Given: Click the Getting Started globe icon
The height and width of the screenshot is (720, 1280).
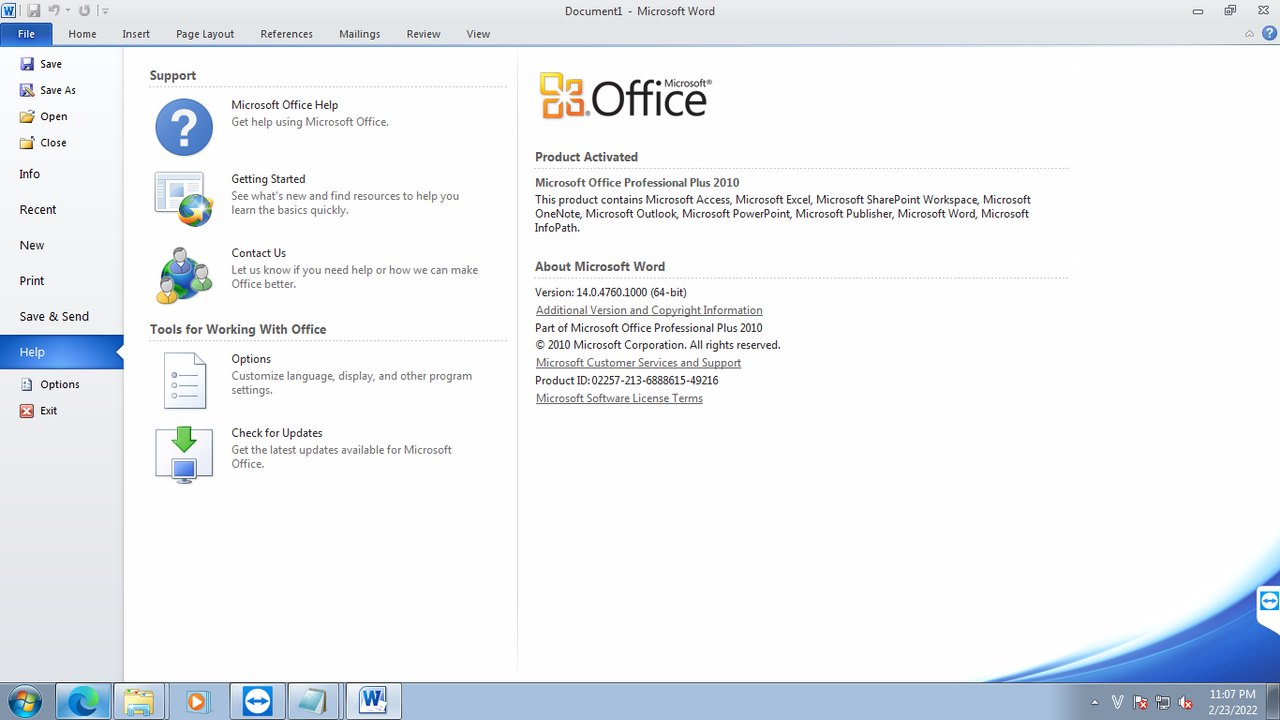Looking at the screenshot, I should point(184,199).
